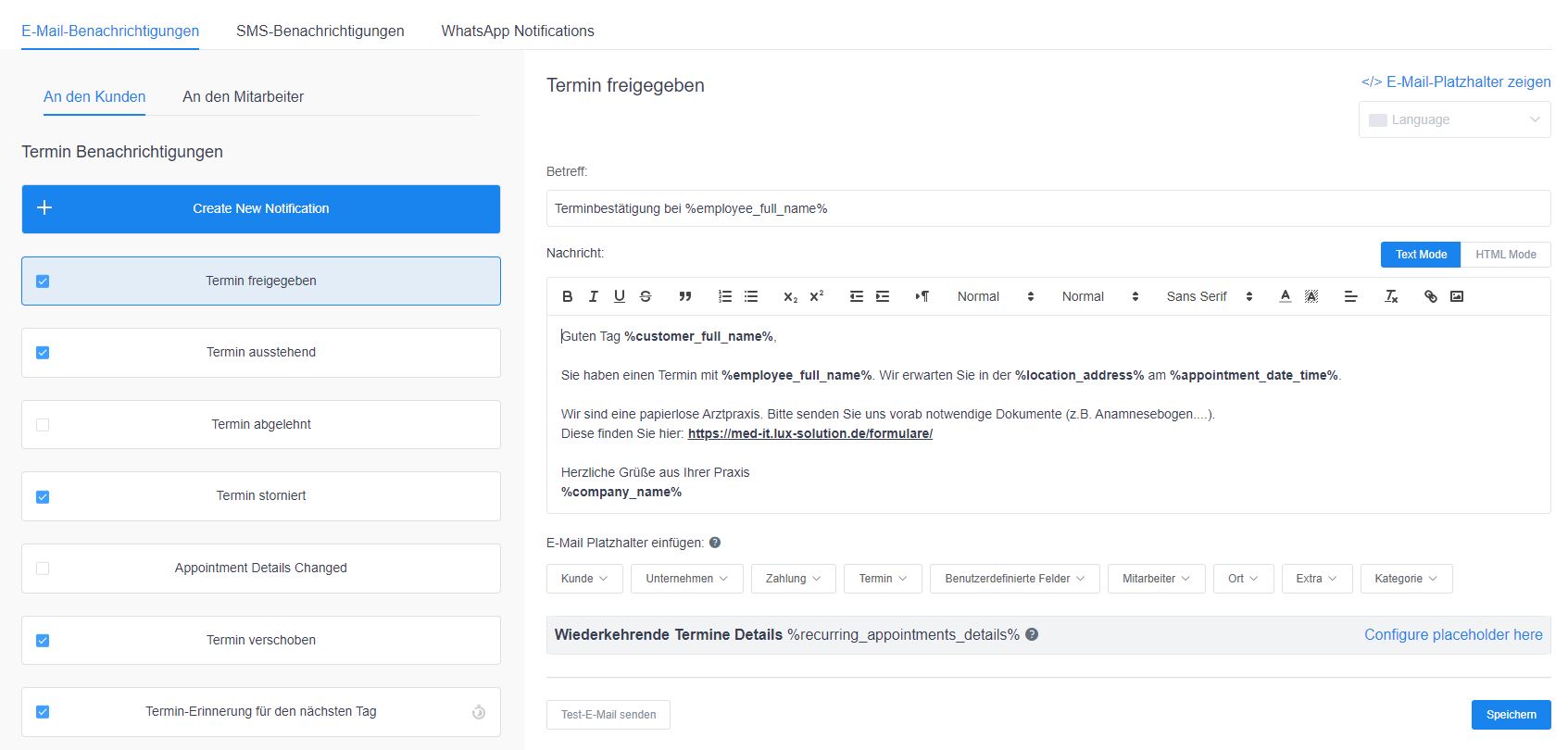Expand the Benutzerdefinierte Felder dropdown
Viewport: 1568px width, 750px height.
(1015, 579)
